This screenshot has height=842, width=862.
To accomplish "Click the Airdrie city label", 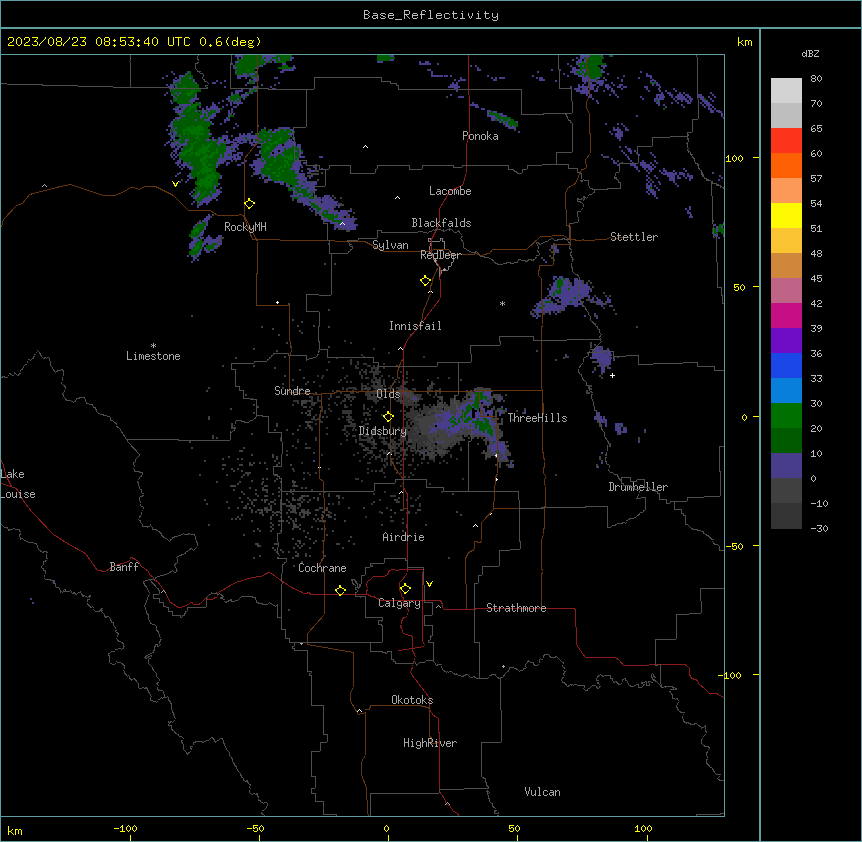I will (x=403, y=537).
